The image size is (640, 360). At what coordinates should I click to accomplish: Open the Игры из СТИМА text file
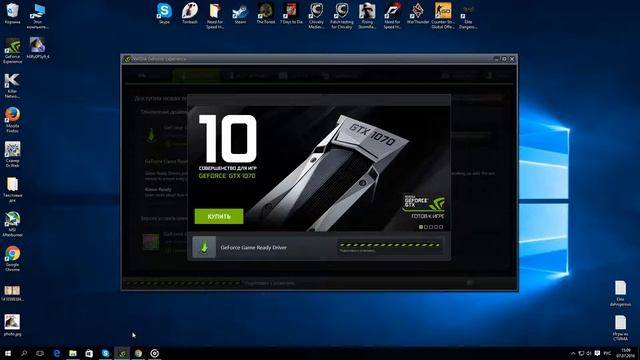[620, 328]
